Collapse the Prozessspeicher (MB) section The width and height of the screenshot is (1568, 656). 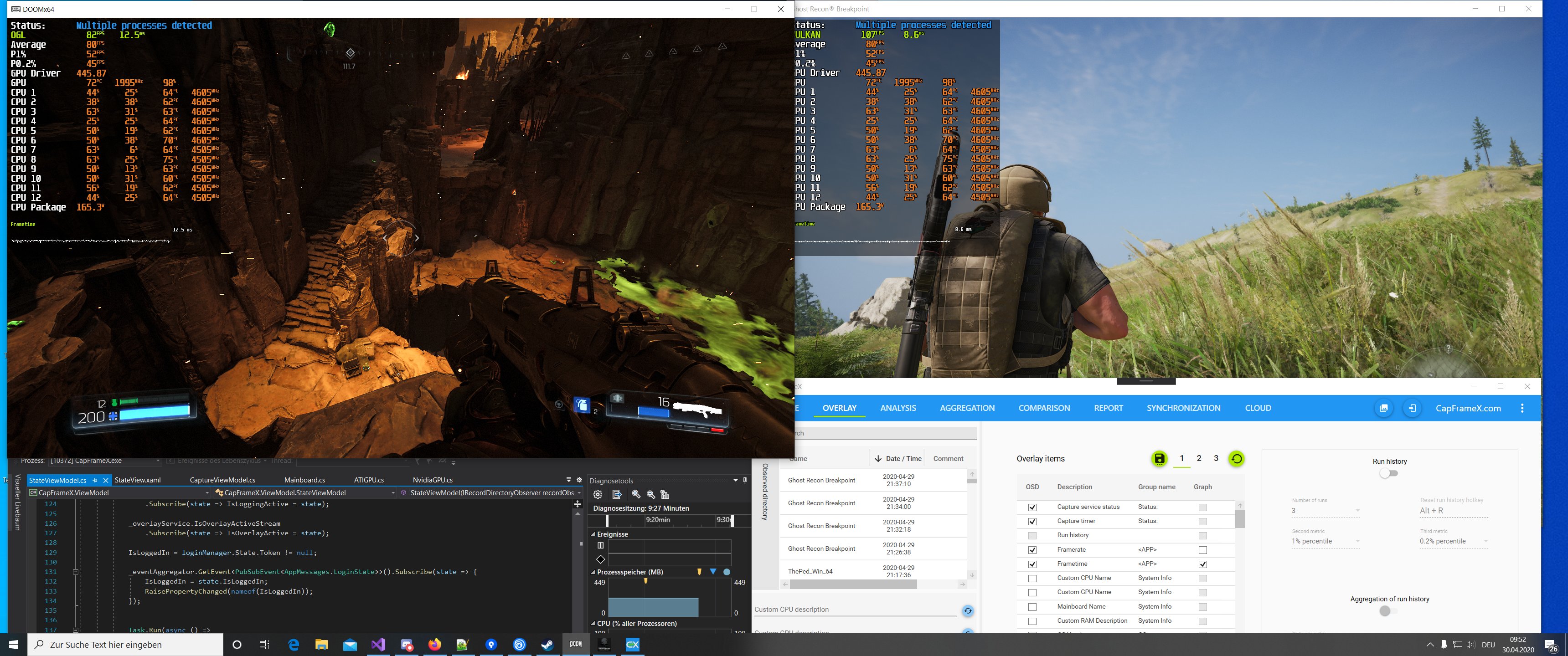pyautogui.click(x=593, y=572)
